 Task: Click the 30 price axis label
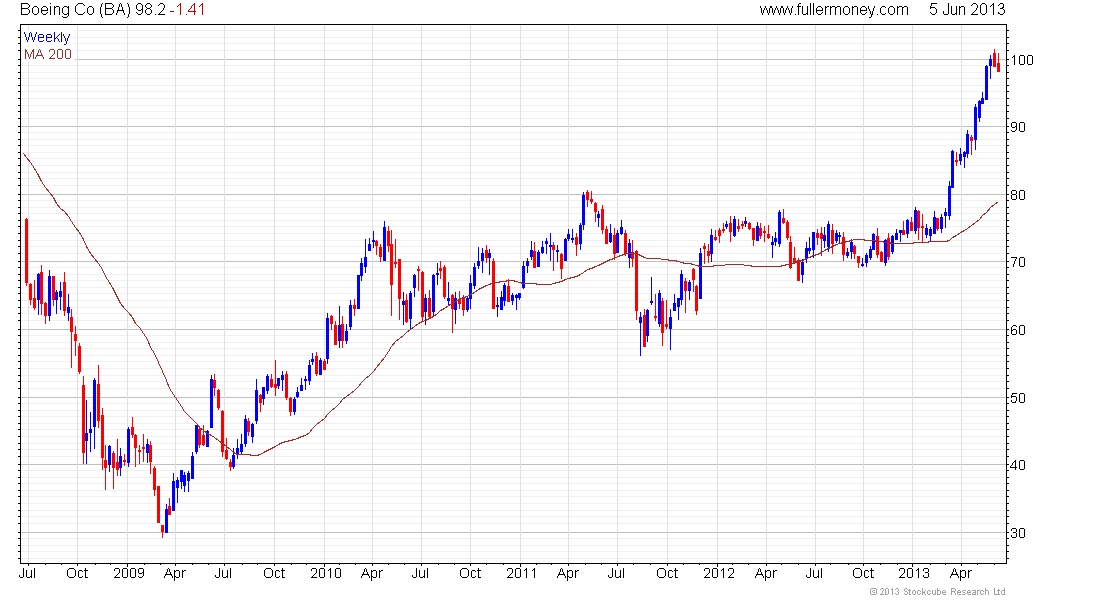tap(1017, 533)
